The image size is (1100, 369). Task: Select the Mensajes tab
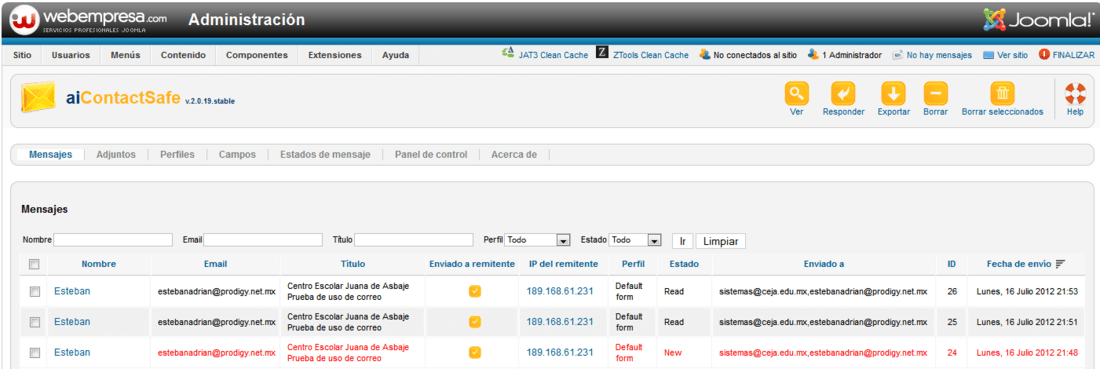tap(51, 154)
